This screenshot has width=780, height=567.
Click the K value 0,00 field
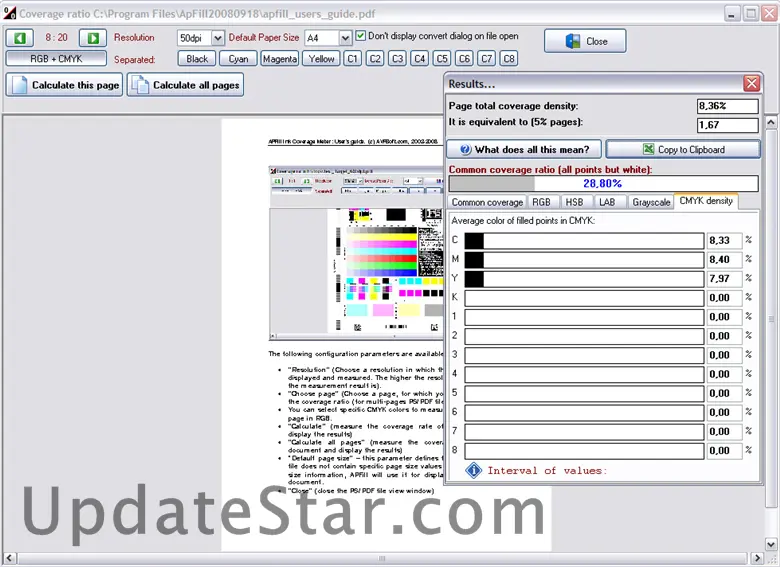click(724, 298)
